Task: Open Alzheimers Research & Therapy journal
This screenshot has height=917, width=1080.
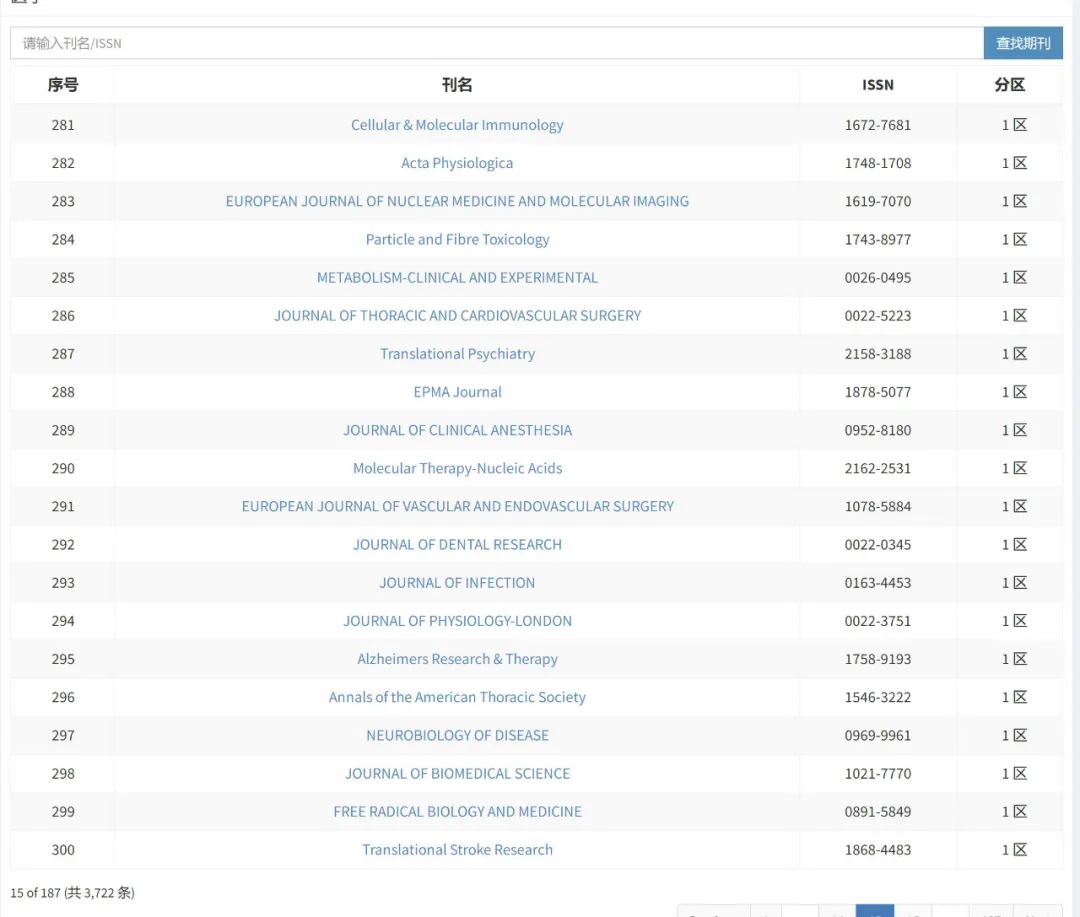Action: [457, 659]
